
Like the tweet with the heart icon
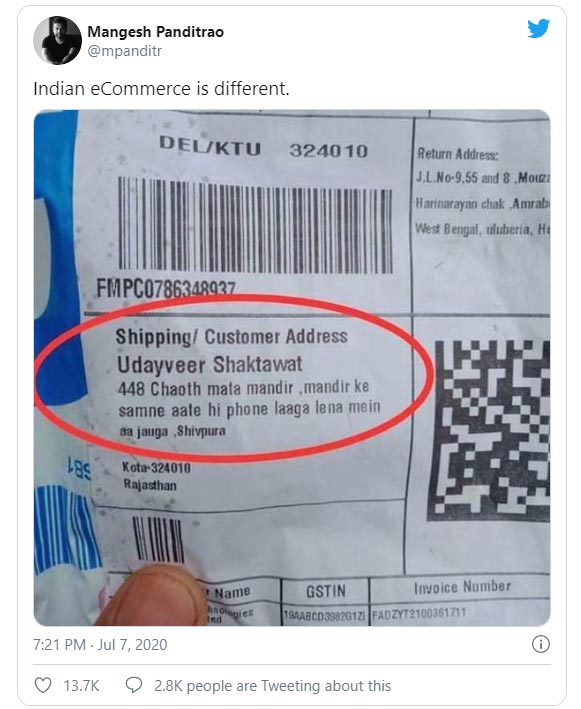click(x=43, y=685)
